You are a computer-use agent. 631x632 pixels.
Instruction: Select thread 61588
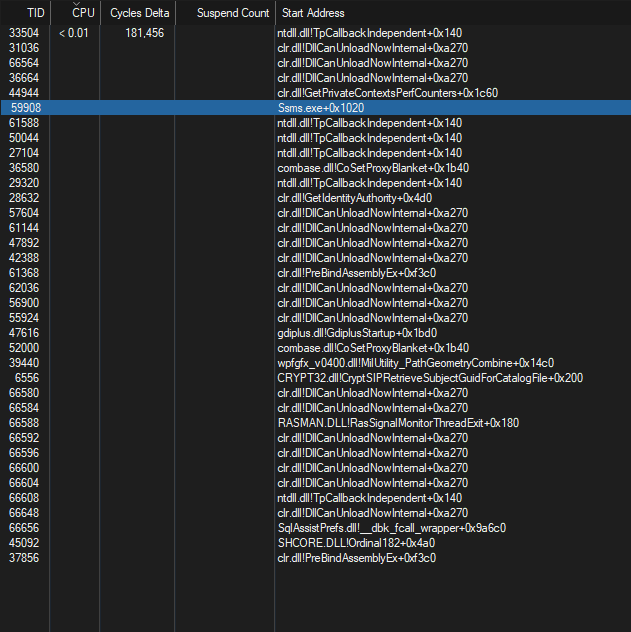point(316,123)
